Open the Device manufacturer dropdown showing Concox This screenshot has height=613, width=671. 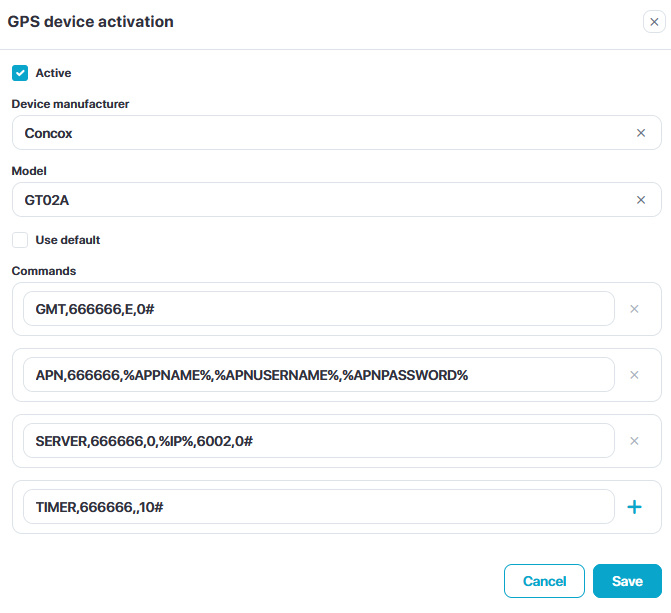320,133
